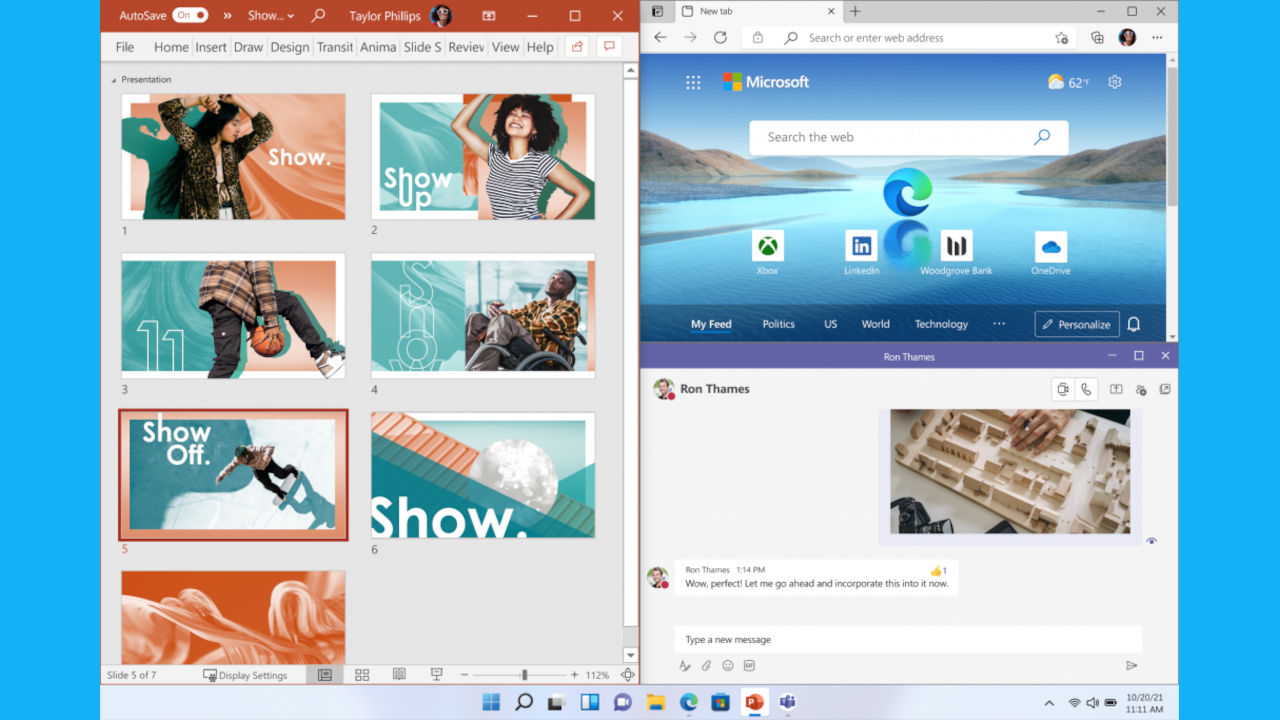Open Edge Settings and more ellipsis
1280x720 pixels.
(1157, 37)
